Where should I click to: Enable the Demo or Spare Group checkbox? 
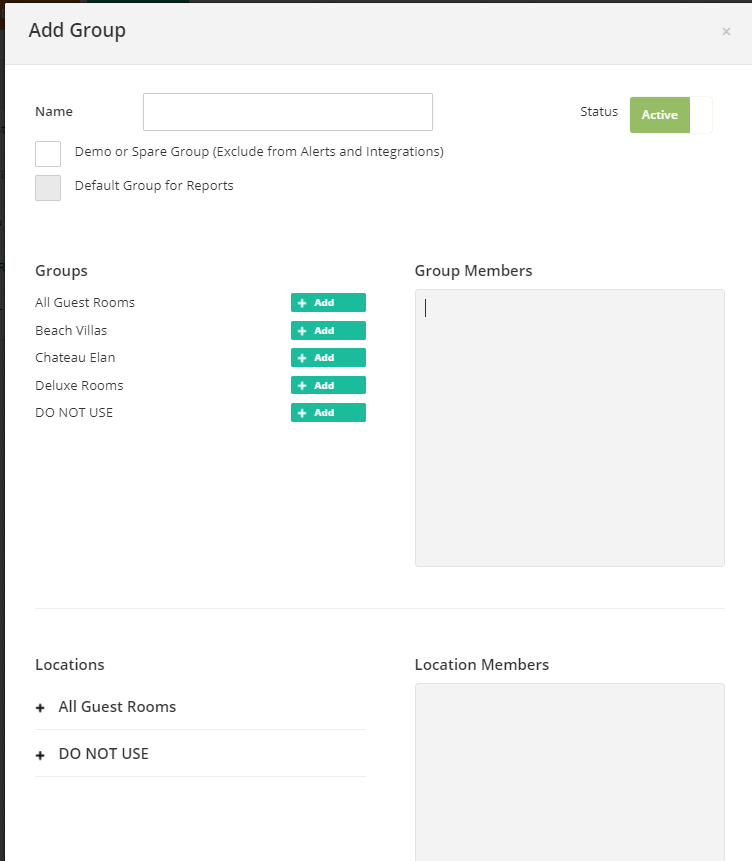coord(47,154)
